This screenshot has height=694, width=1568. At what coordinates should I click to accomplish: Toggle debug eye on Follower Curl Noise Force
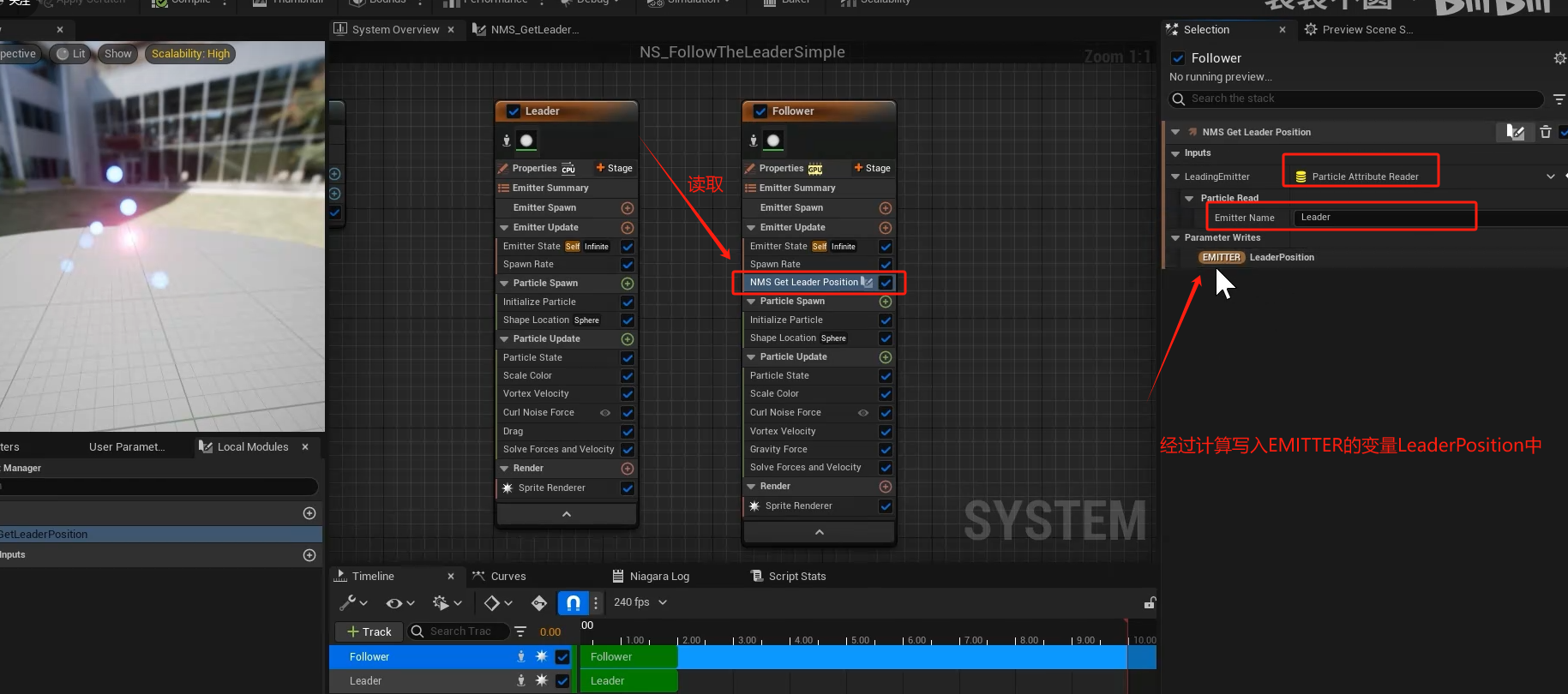(863, 413)
